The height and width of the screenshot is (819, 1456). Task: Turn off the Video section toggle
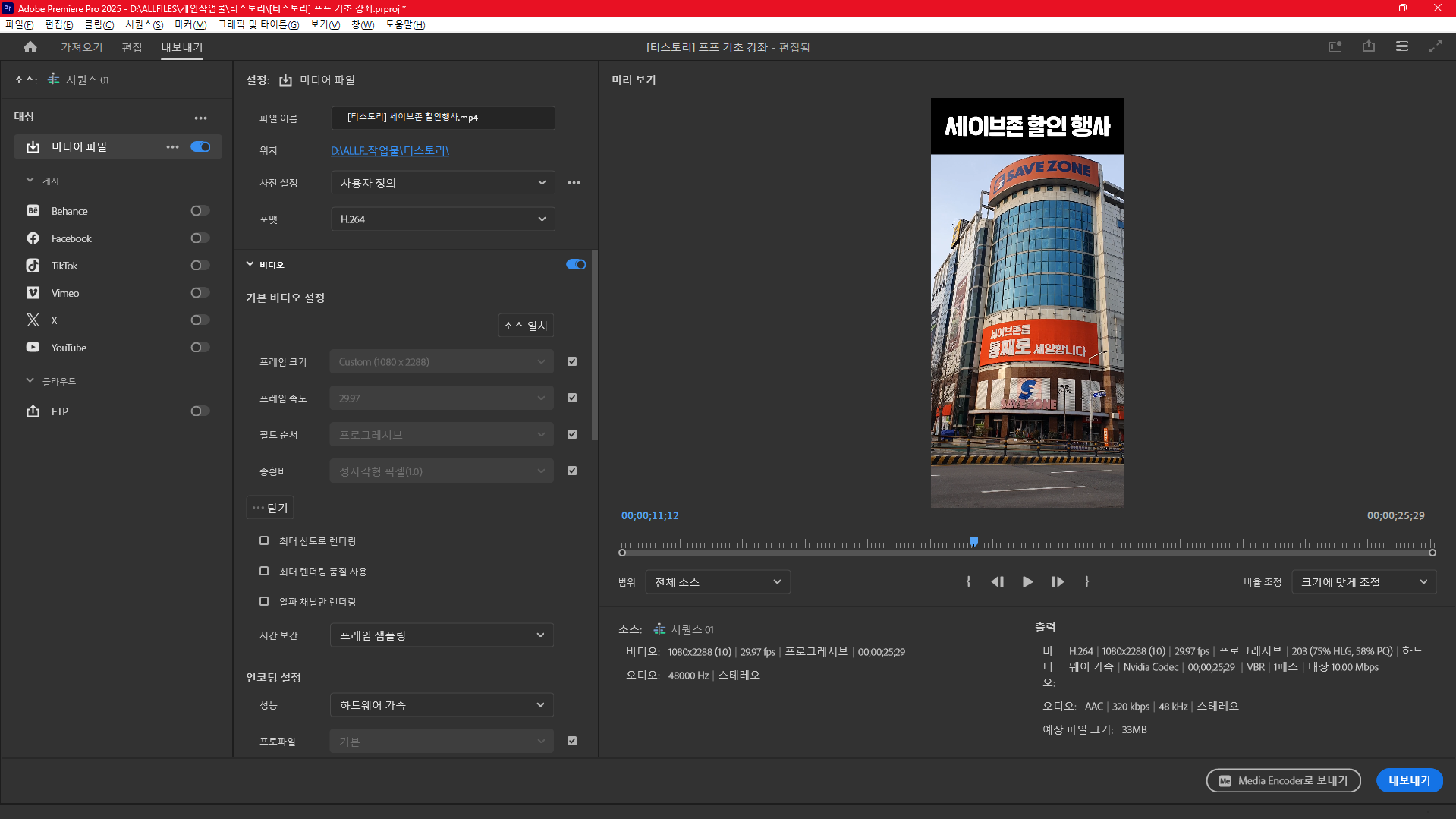click(576, 265)
